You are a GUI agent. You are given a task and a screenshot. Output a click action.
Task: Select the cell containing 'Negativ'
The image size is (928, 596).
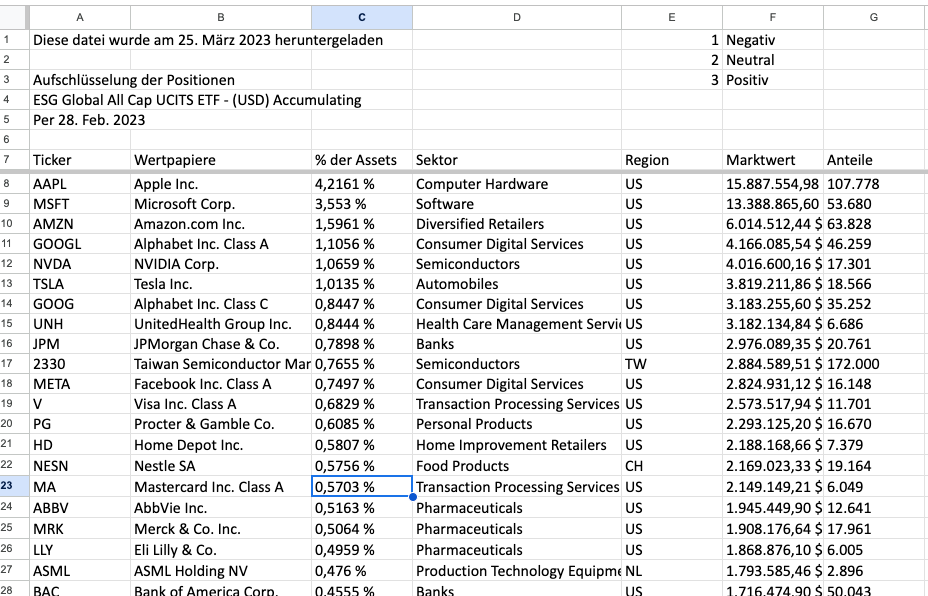pos(772,40)
